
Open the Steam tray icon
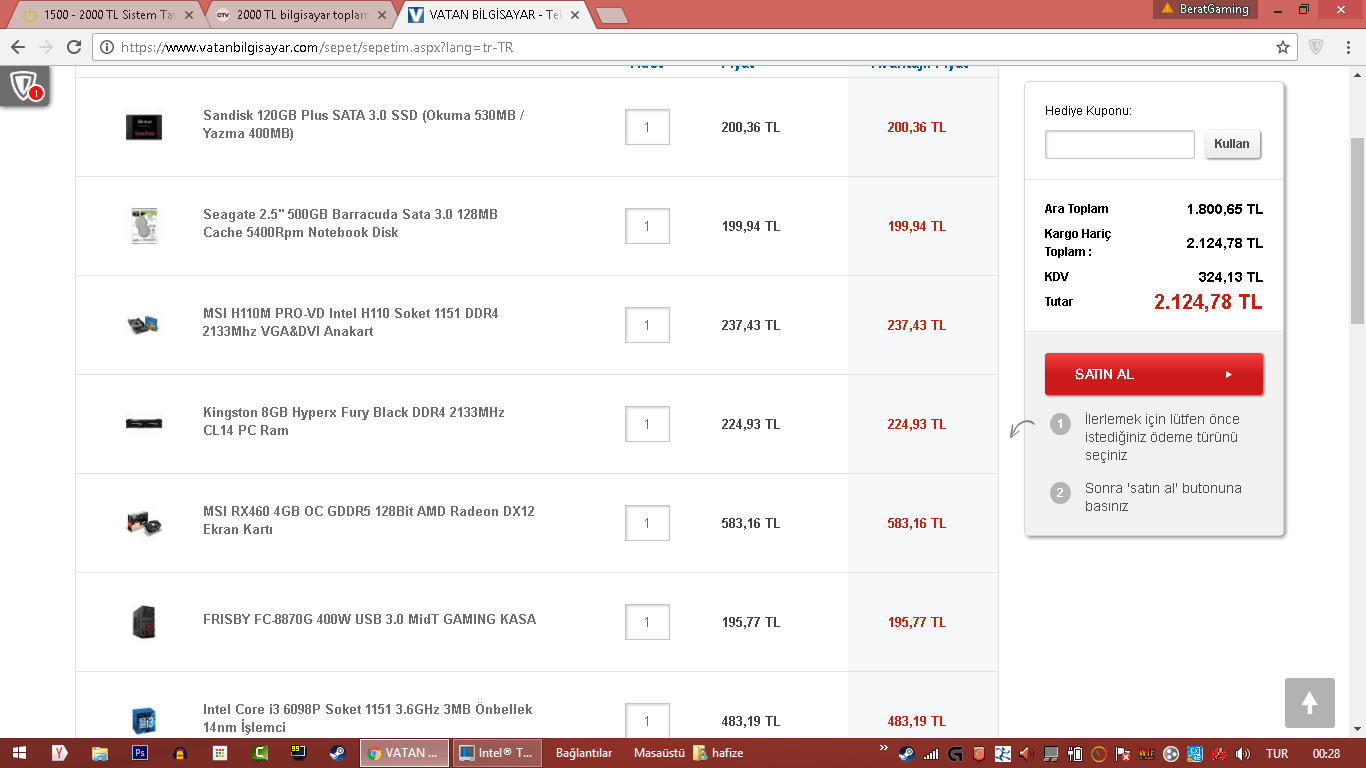pyautogui.click(x=906, y=753)
